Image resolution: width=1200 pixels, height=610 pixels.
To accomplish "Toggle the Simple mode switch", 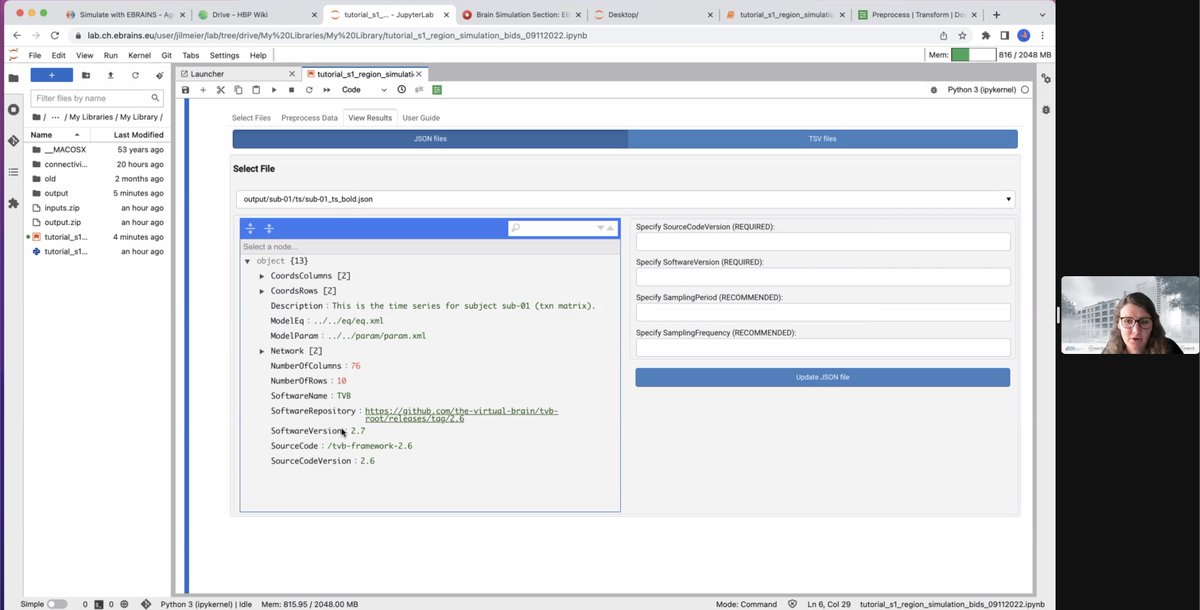I will 57,604.
